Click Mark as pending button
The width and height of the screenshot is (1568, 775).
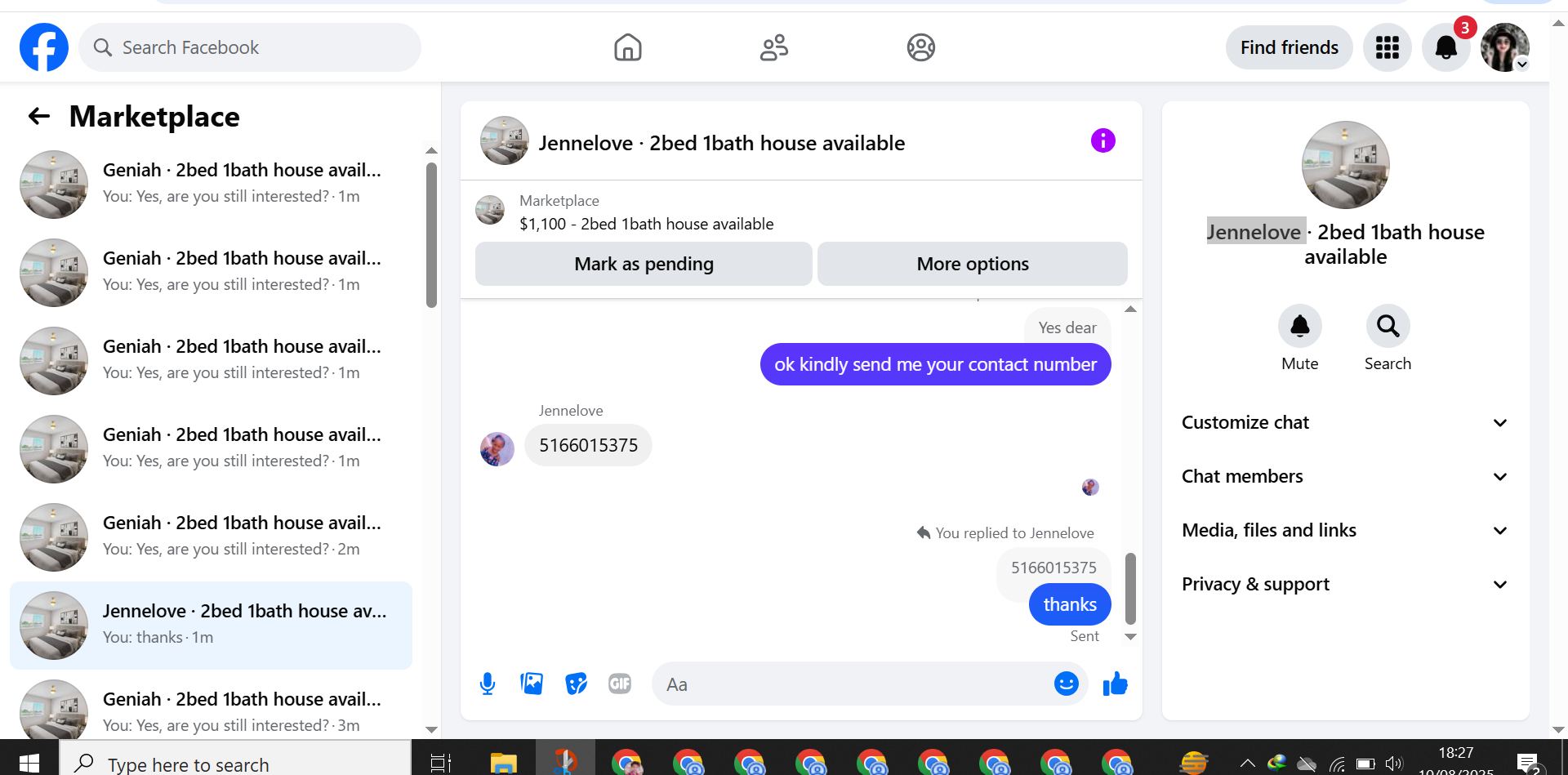[x=644, y=264]
